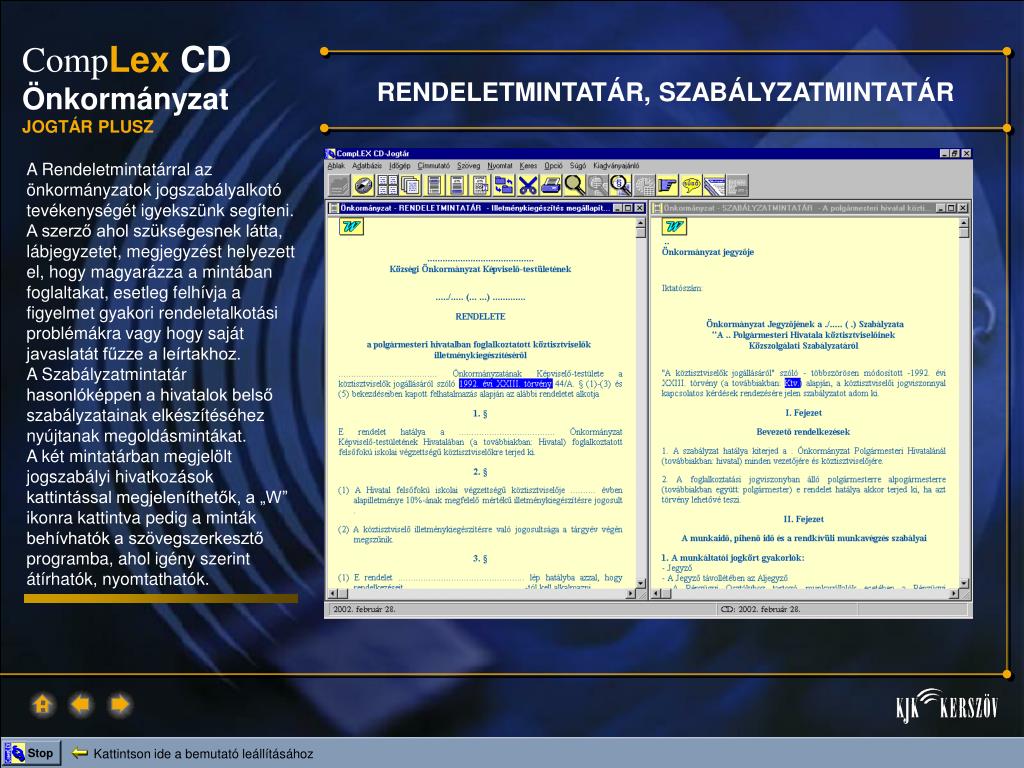Click scroll-left arrow in SZABÁLYZATMINTATÁR window
1024x768 pixels.
click(x=656, y=594)
